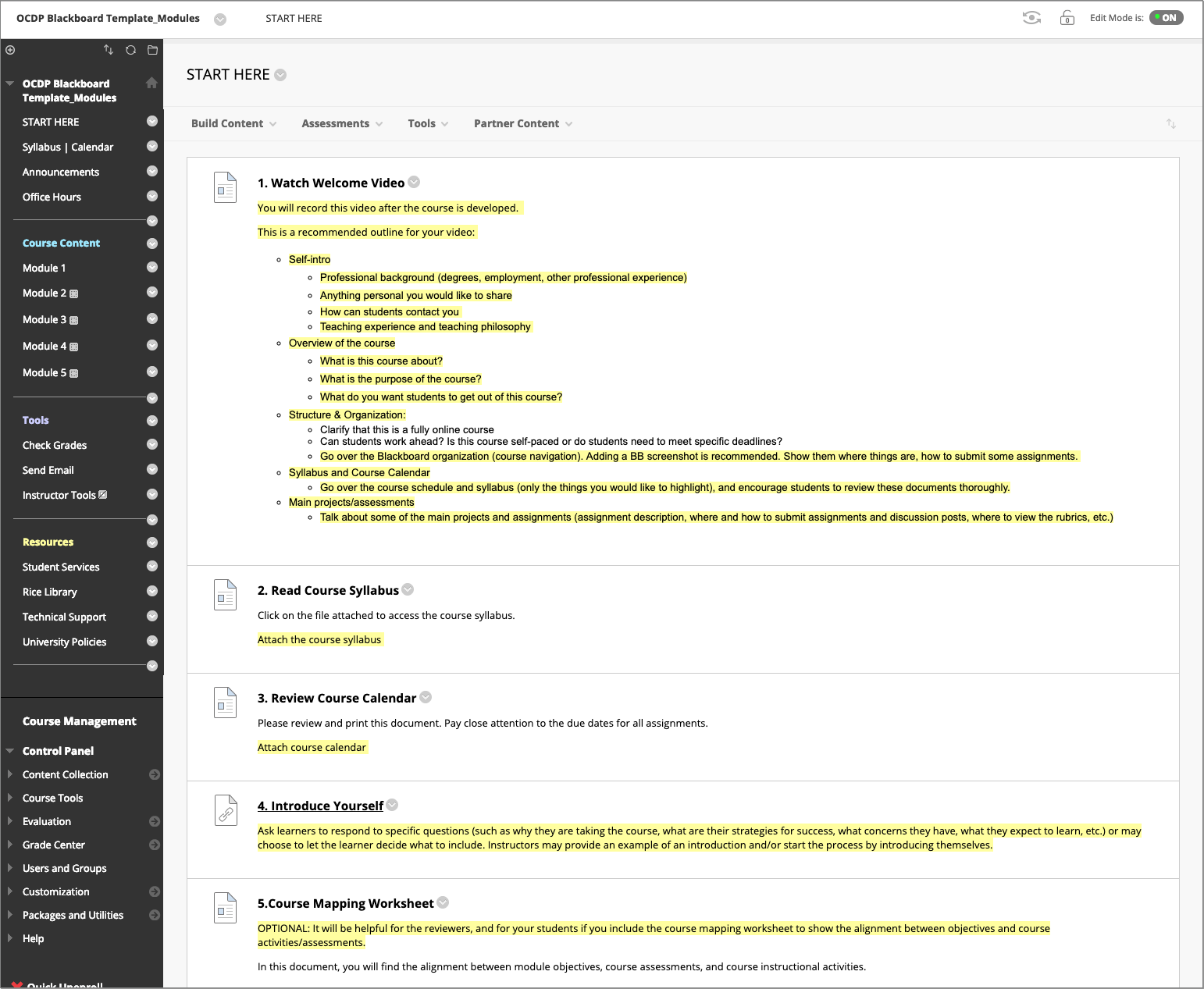Click arrow icon next to Content Collection
This screenshot has width=1204, height=989.
coord(155,774)
